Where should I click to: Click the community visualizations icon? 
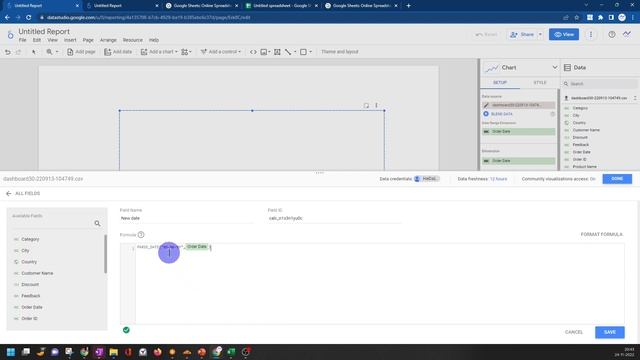tap(185, 52)
